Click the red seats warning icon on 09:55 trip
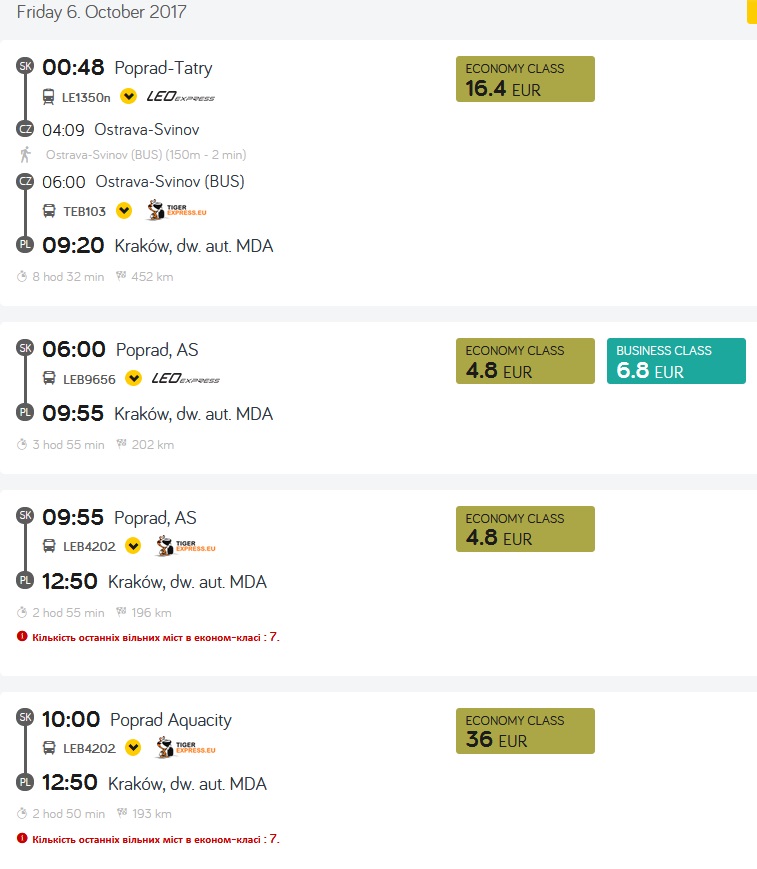 [22, 636]
